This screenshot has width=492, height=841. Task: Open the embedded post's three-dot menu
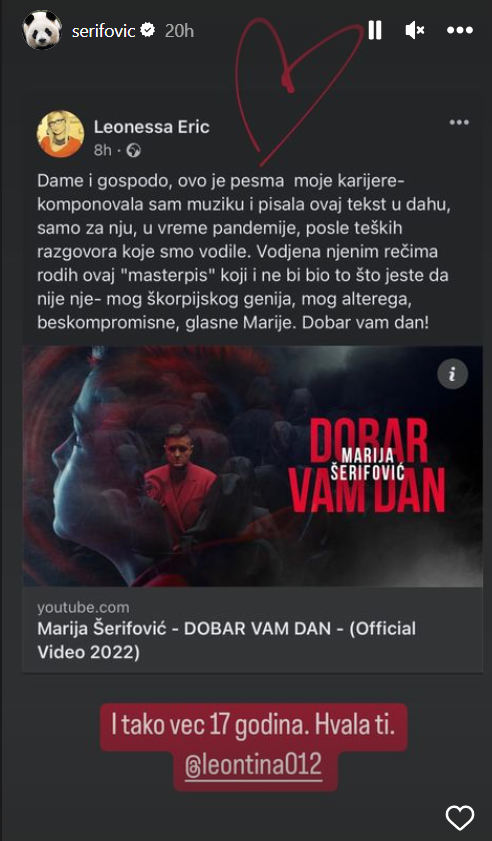point(459,122)
